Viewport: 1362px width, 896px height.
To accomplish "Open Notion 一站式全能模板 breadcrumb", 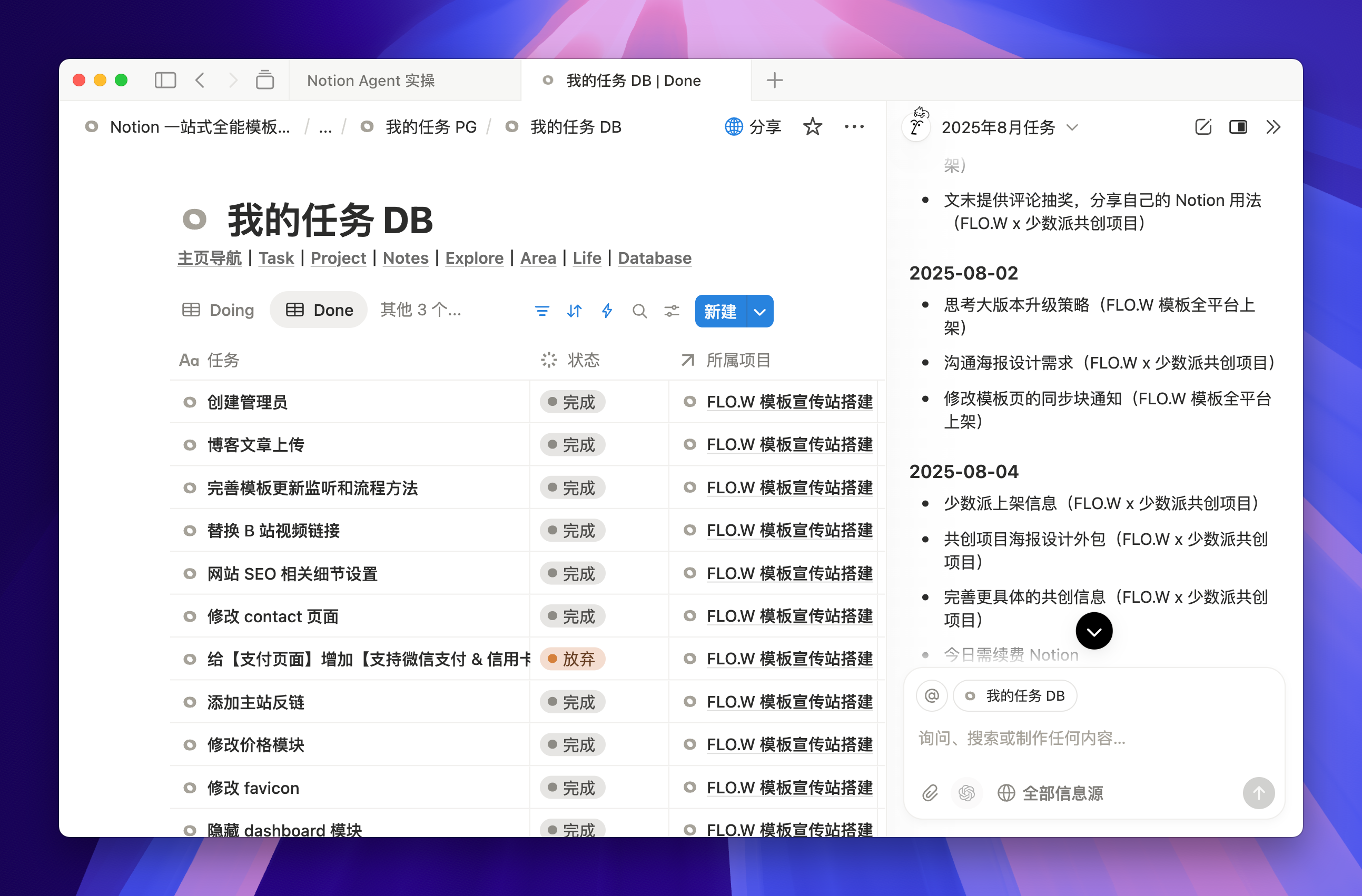I will tap(187, 126).
